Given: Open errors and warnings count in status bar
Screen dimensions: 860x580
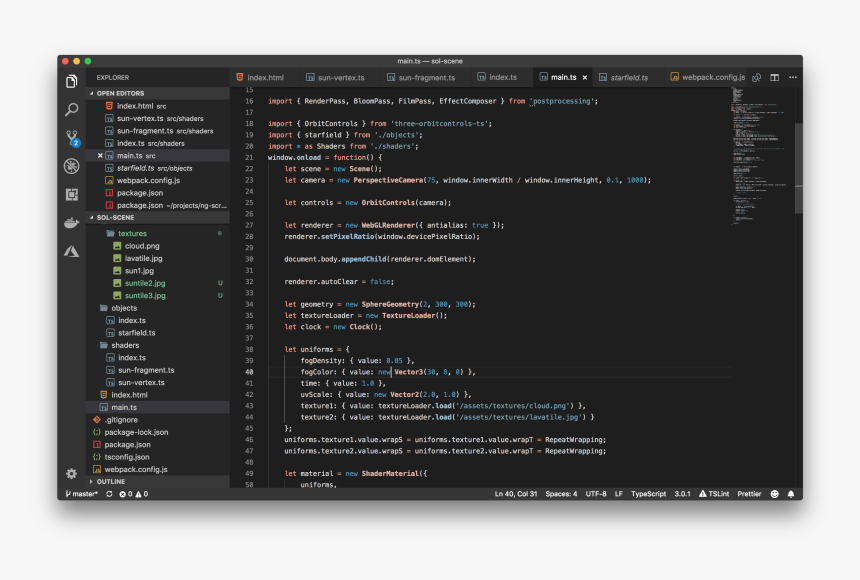Looking at the screenshot, I should click(134, 494).
